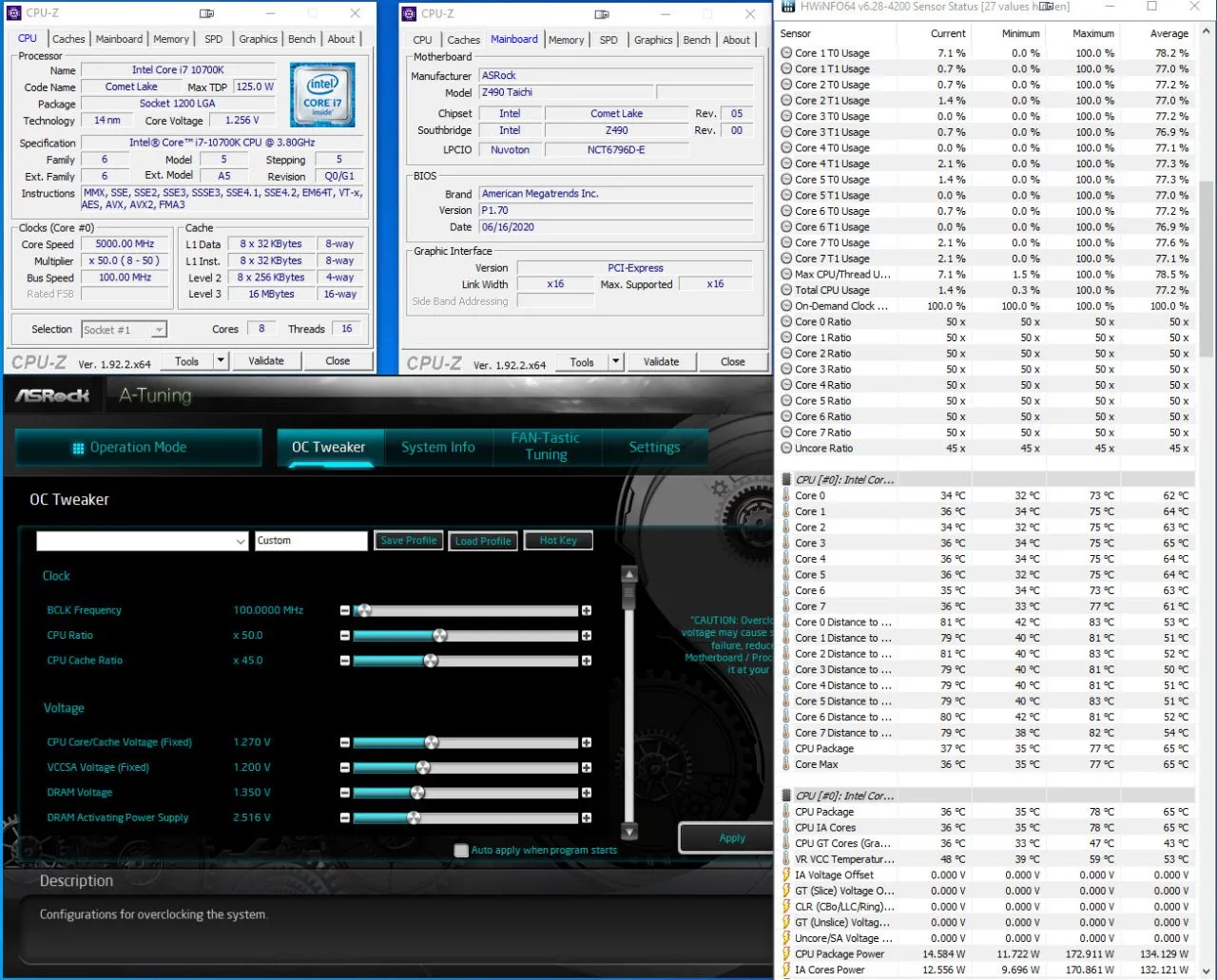Click Tools button in left CPU-Z window
The height and width of the screenshot is (980, 1217).
coord(187,361)
